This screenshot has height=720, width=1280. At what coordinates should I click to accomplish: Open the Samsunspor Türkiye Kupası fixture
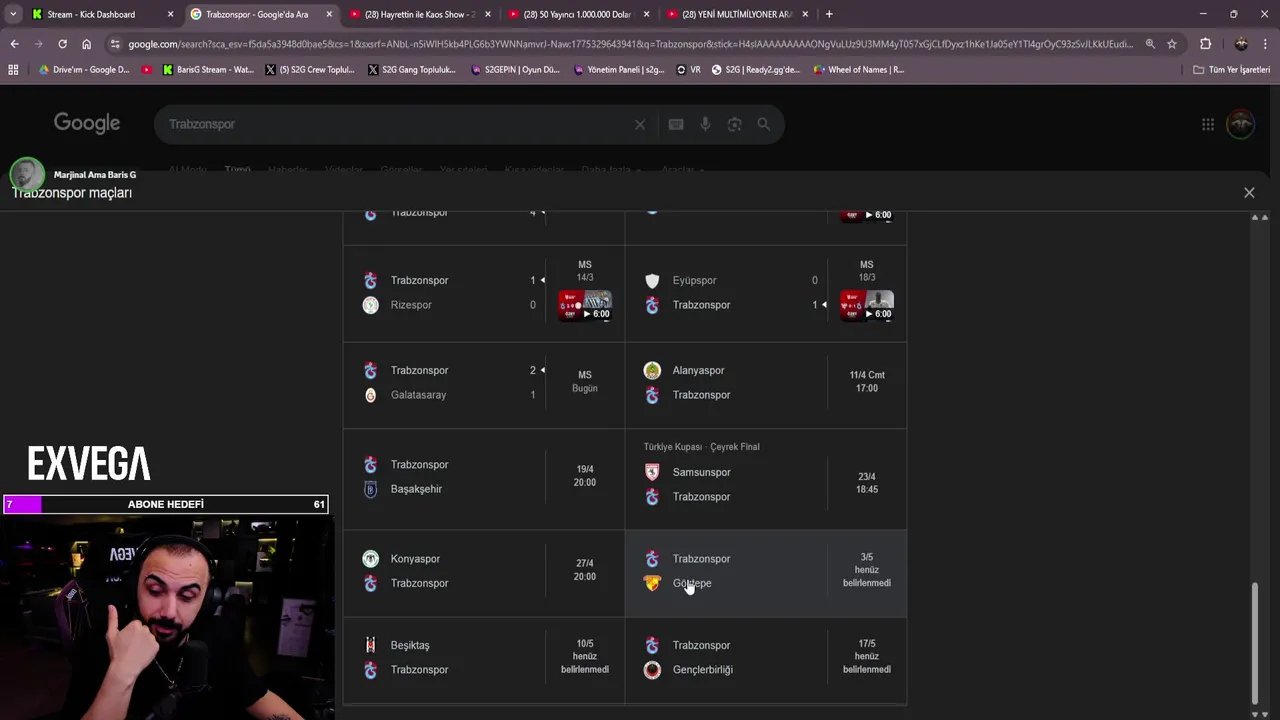click(x=766, y=477)
